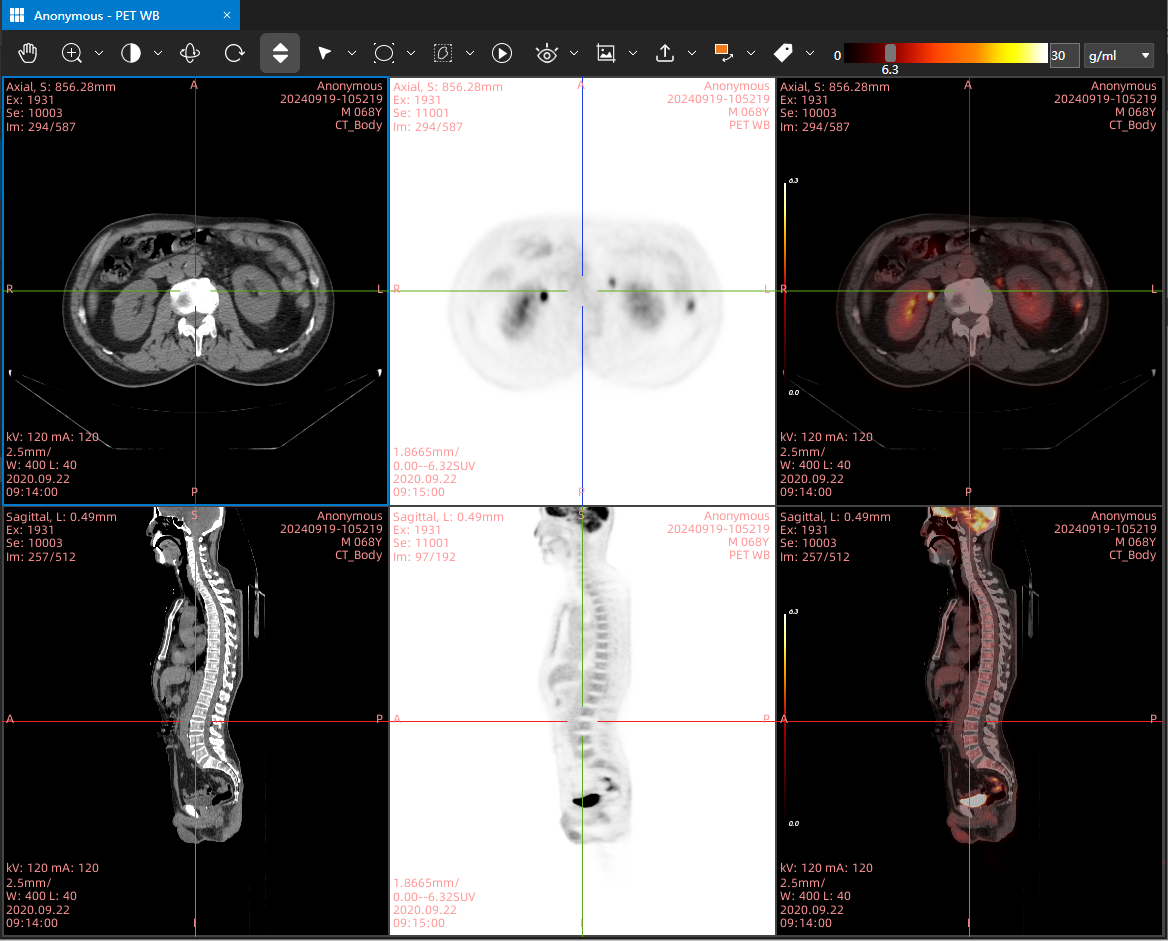The image size is (1168, 941).
Task: Toggle overlay visibility eye icon
Action: [x=547, y=53]
